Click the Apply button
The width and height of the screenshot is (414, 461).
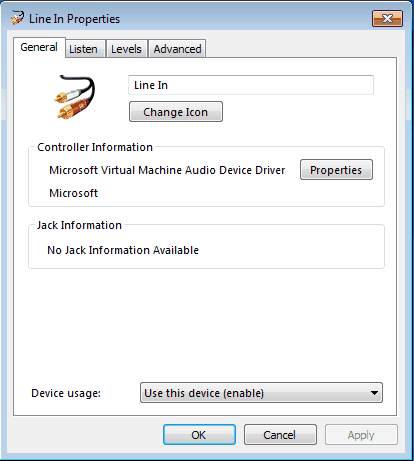[361, 435]
